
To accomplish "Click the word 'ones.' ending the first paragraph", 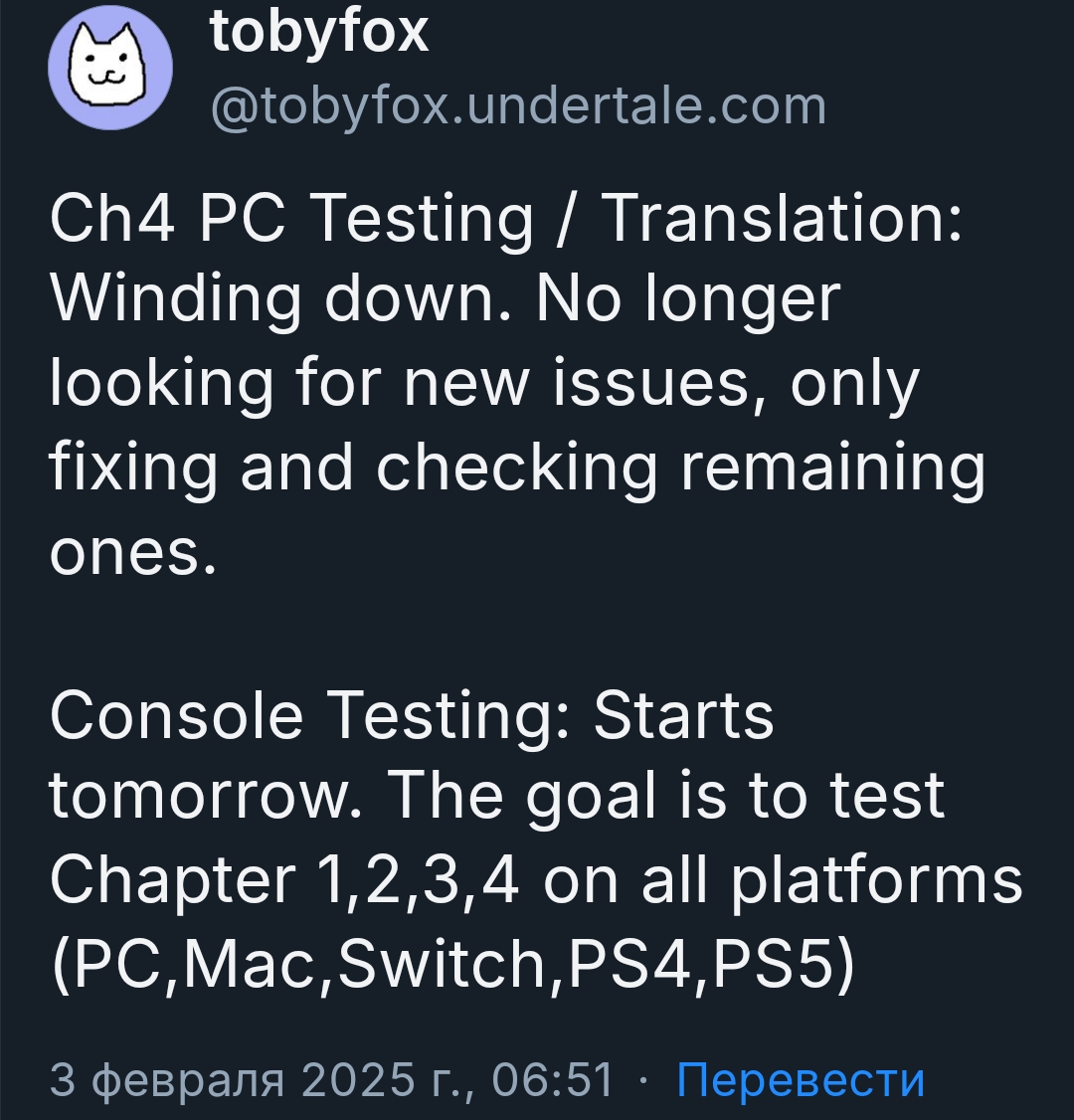I will [133, 554].
